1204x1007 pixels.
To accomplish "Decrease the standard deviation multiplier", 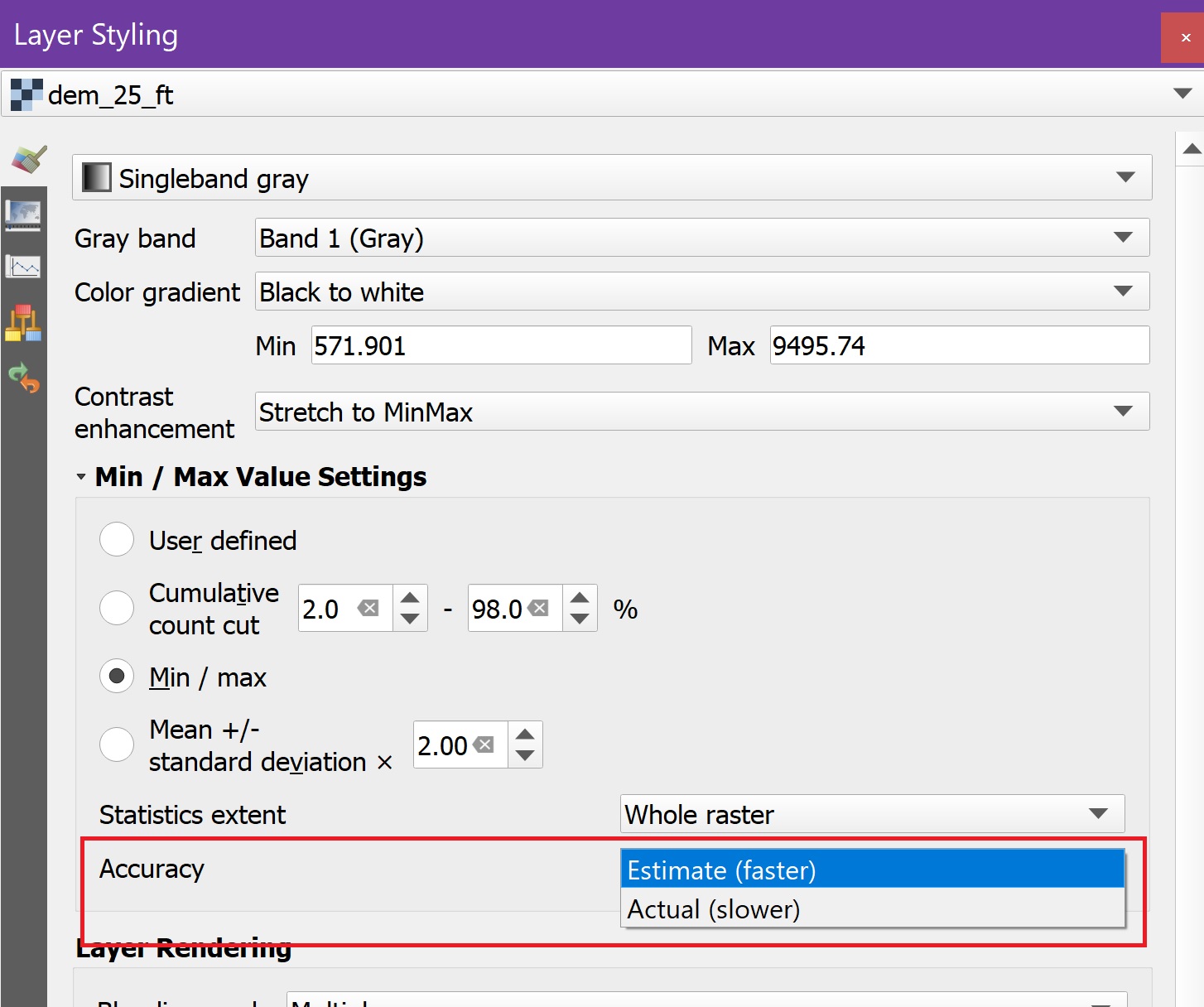I will (525, 756).
